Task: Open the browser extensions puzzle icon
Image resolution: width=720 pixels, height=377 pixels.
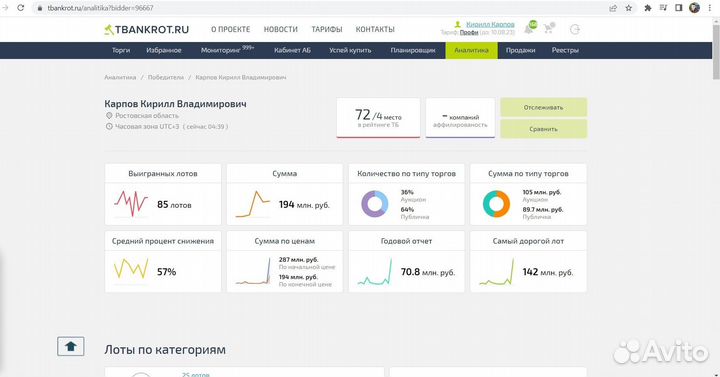Action: [647, 8]
